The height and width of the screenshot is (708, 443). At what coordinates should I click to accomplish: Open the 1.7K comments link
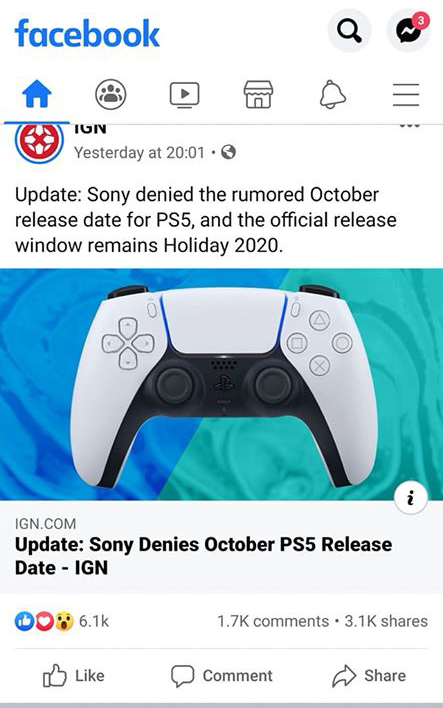(273, 621)
